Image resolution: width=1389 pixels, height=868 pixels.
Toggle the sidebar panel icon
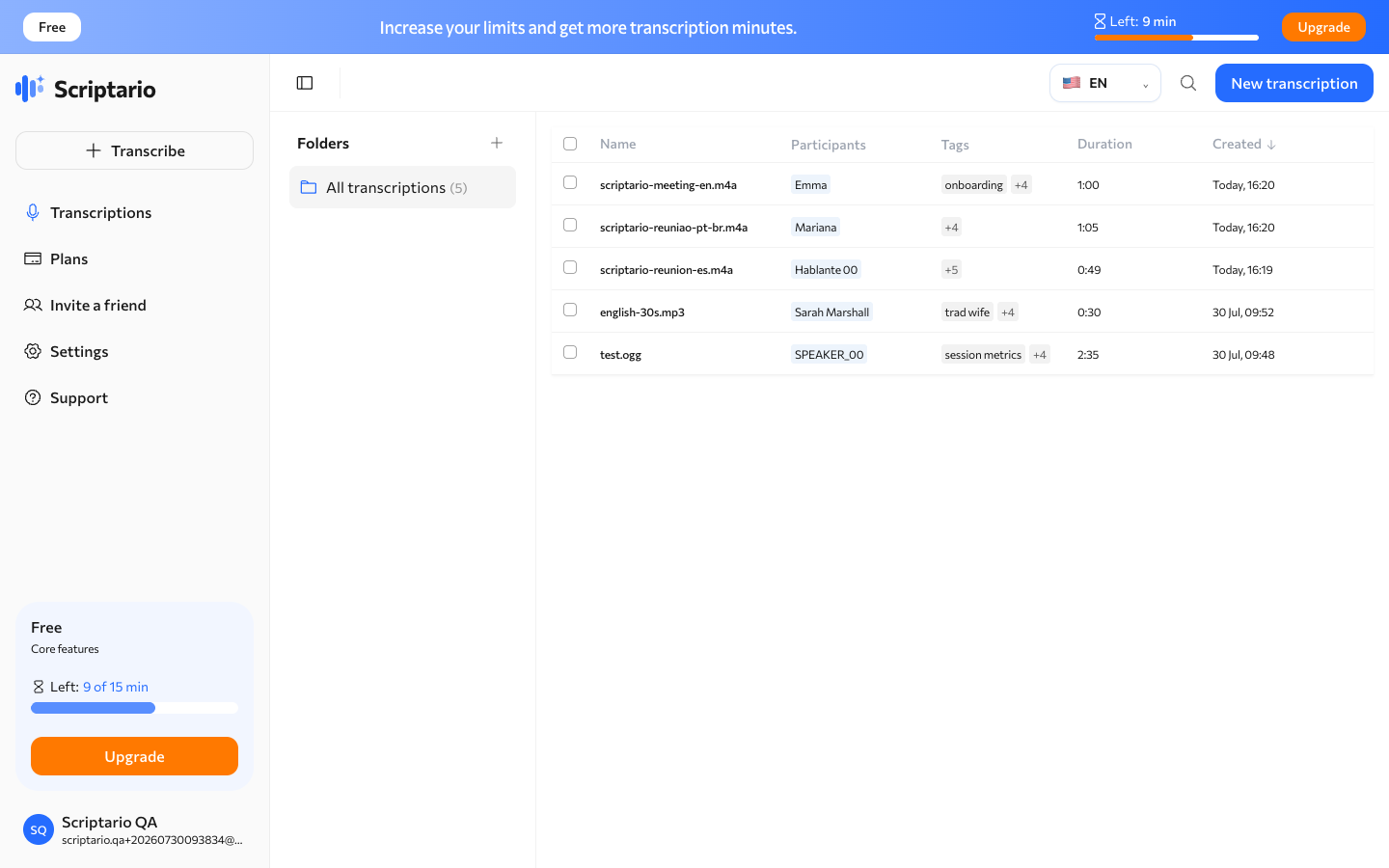click(x=305, y=83)
